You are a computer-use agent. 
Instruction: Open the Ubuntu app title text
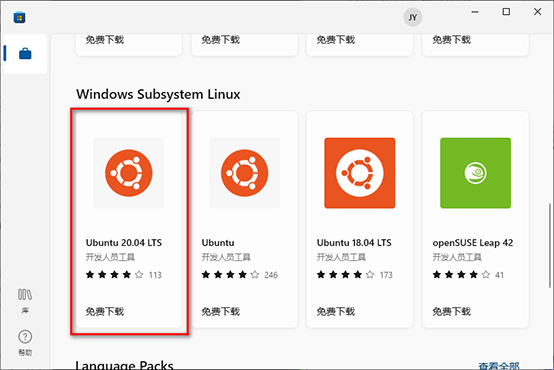coord(218,243)
